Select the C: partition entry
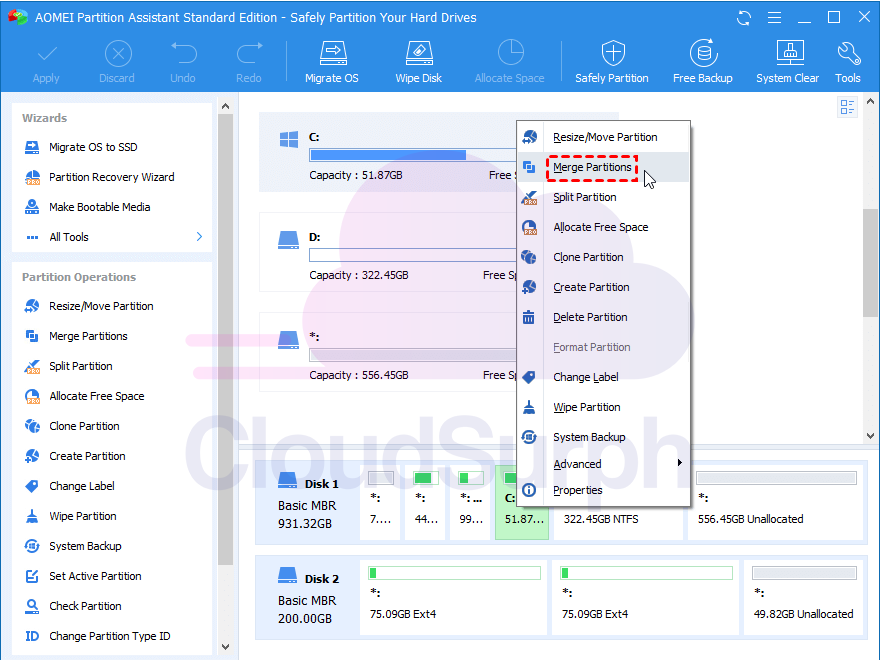 [x=388, y=153]
